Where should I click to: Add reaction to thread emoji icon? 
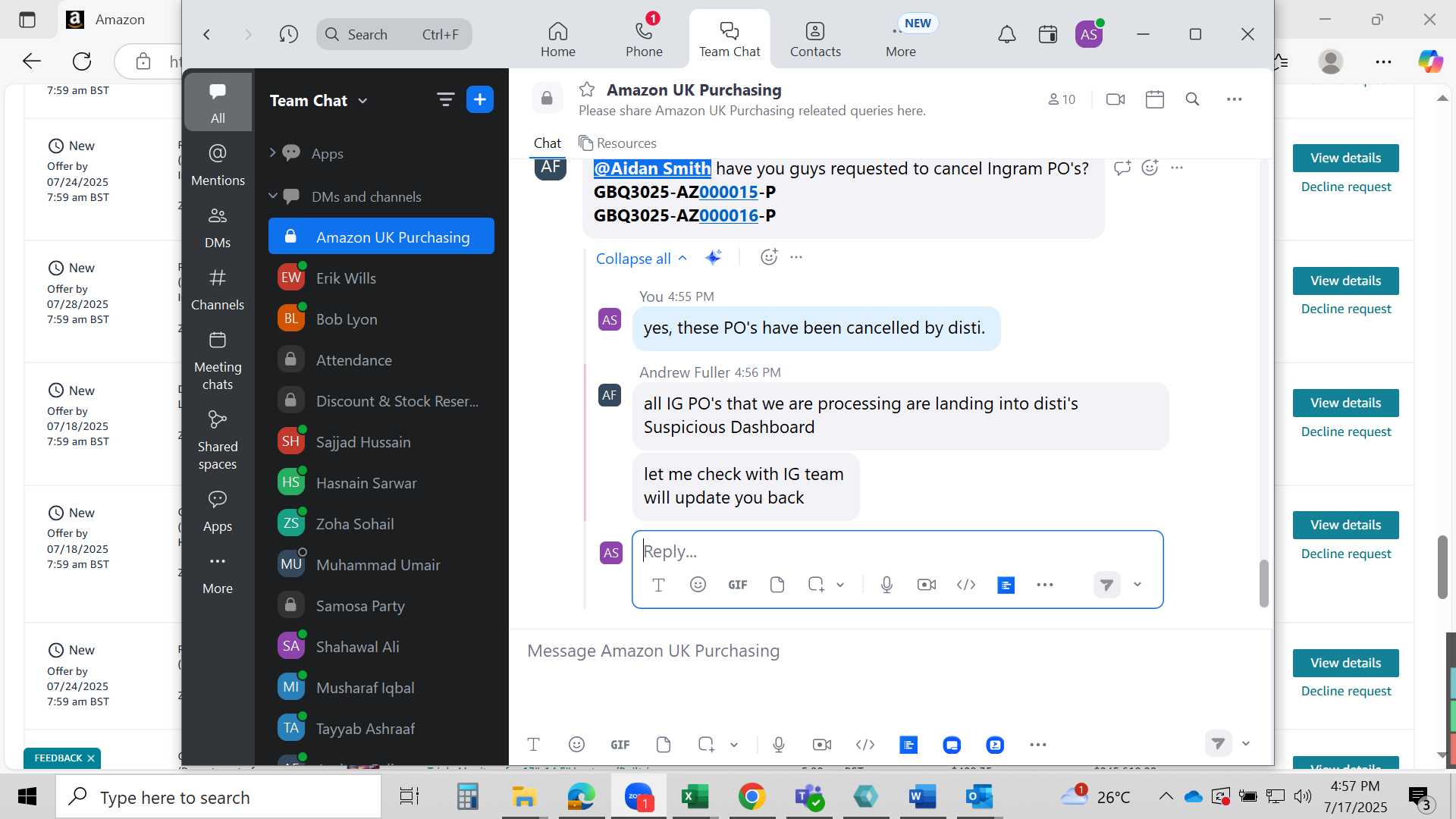click(769, 257)
